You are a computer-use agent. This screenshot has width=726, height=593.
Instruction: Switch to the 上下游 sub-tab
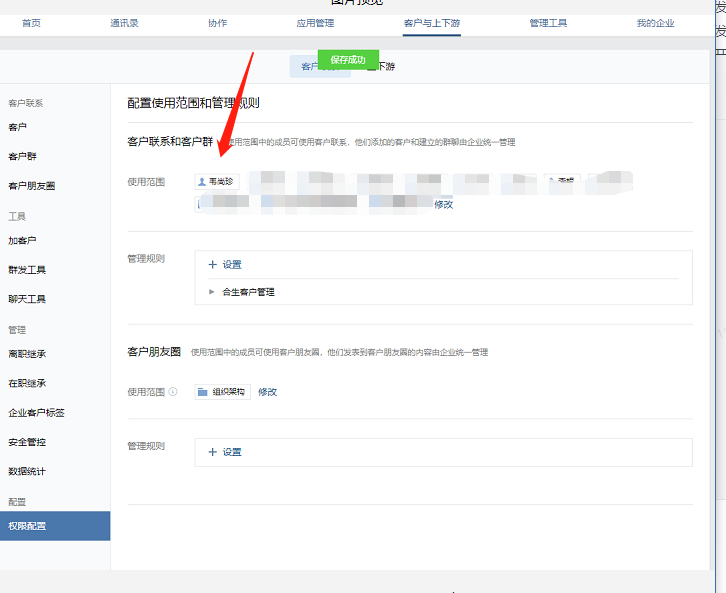381,67
